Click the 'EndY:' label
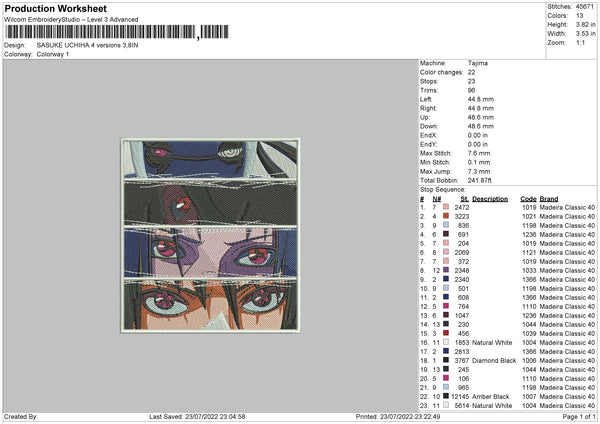The image size is (600, 424). pyautogui.click(x=429, y=144)
